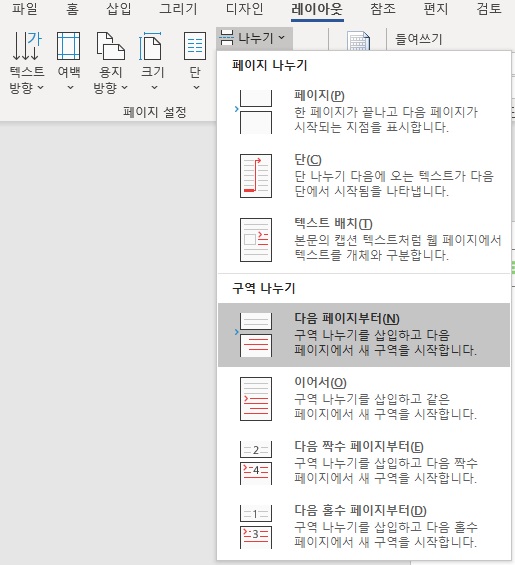Open the 참조 tab

coord(383,9)
